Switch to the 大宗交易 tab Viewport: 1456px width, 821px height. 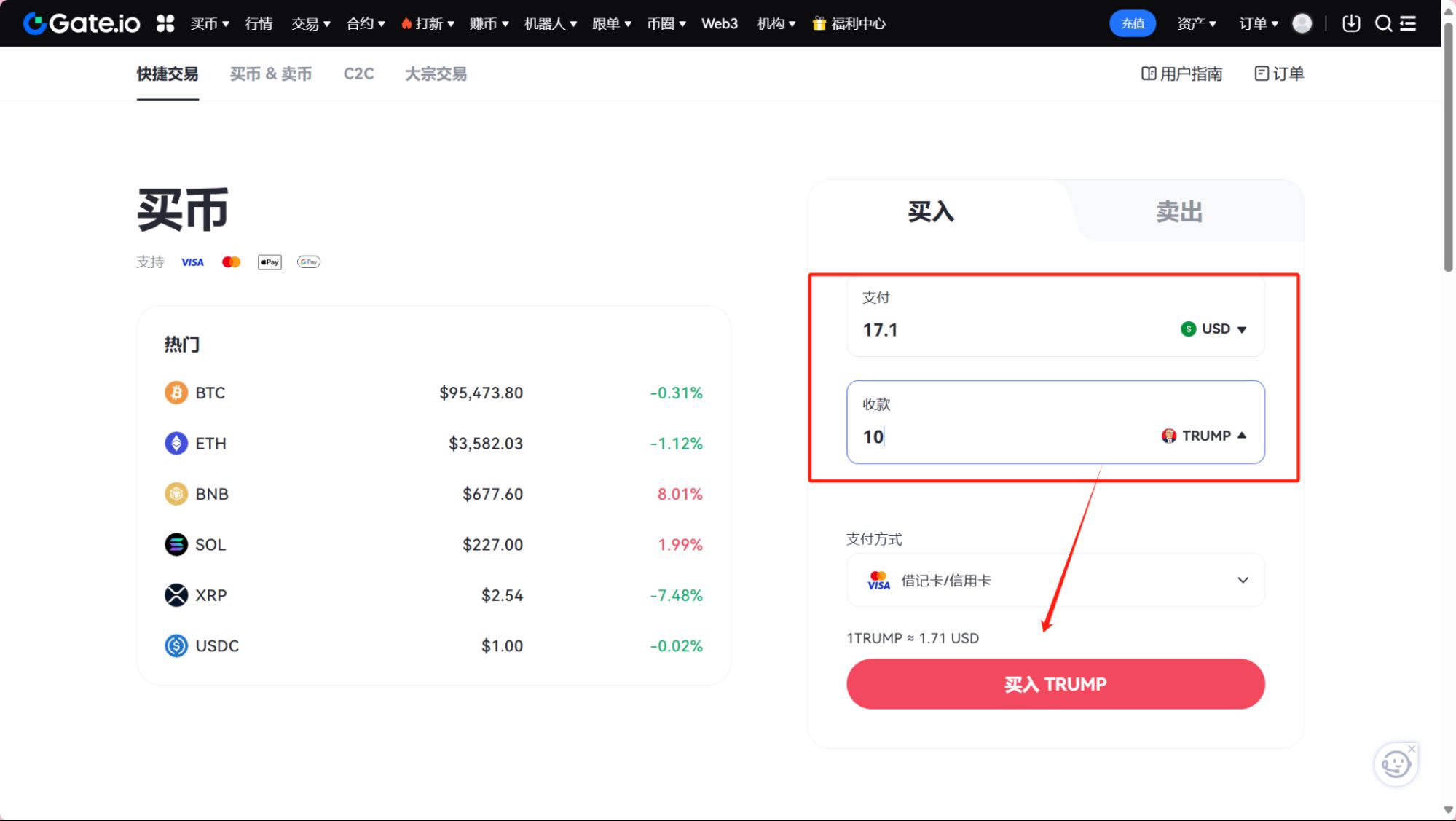[436, 74]
